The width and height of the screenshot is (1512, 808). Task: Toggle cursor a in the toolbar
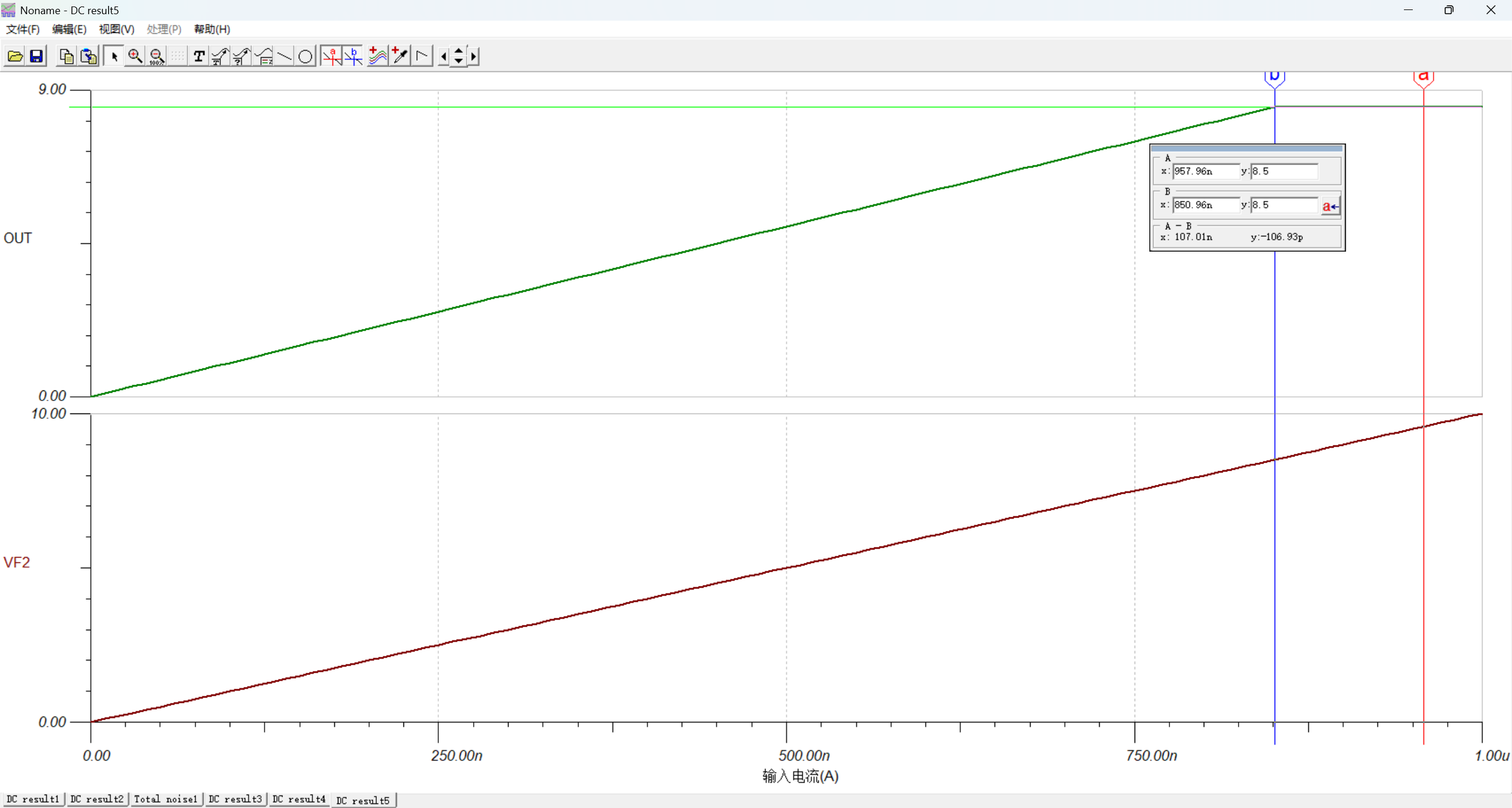point(332,57)
